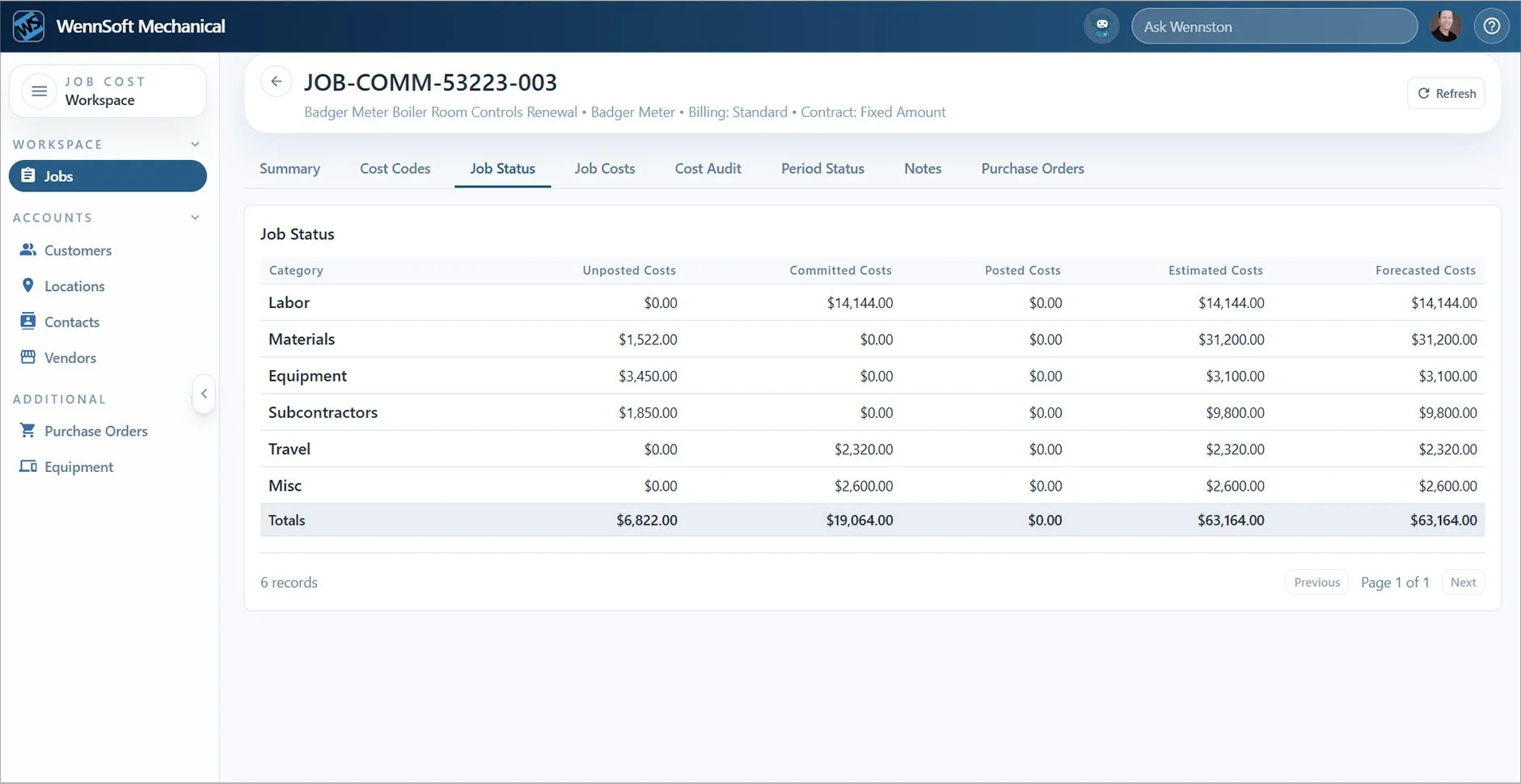Go back using the arrow button
1521x784 pixels.
pyautogui.click(x=277, y=82)
